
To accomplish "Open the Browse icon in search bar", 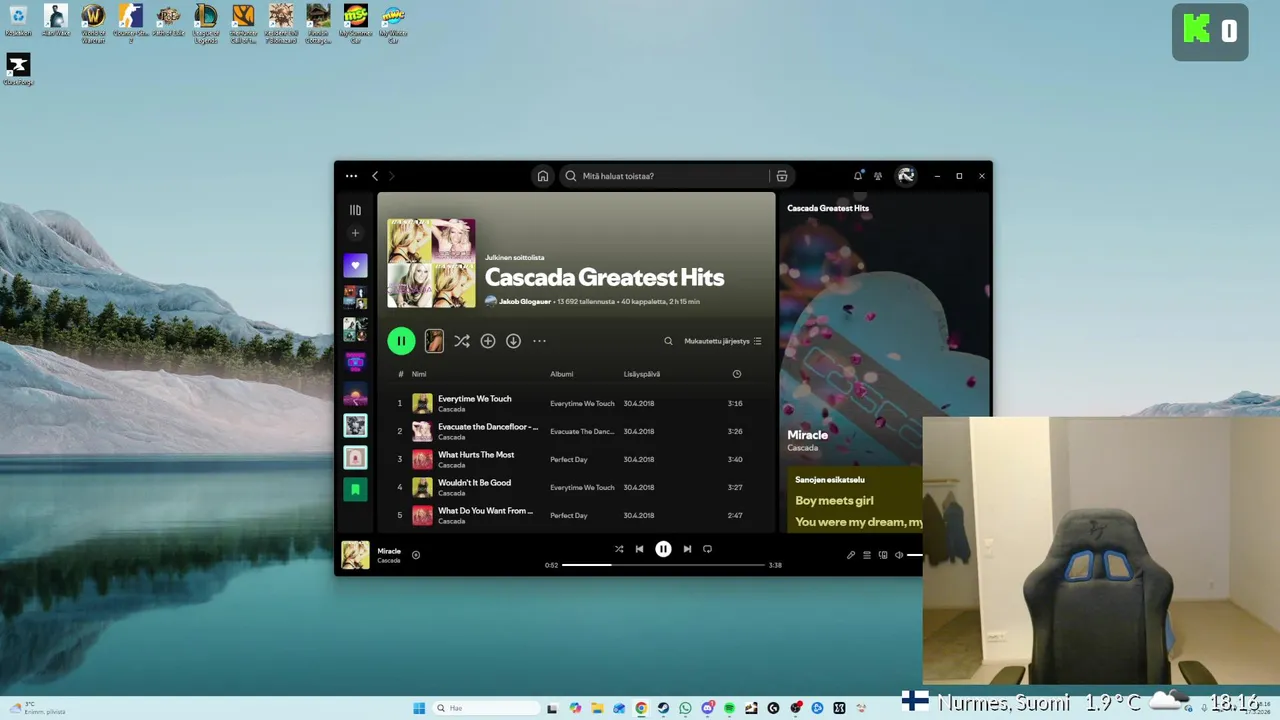I will point(782,176).
